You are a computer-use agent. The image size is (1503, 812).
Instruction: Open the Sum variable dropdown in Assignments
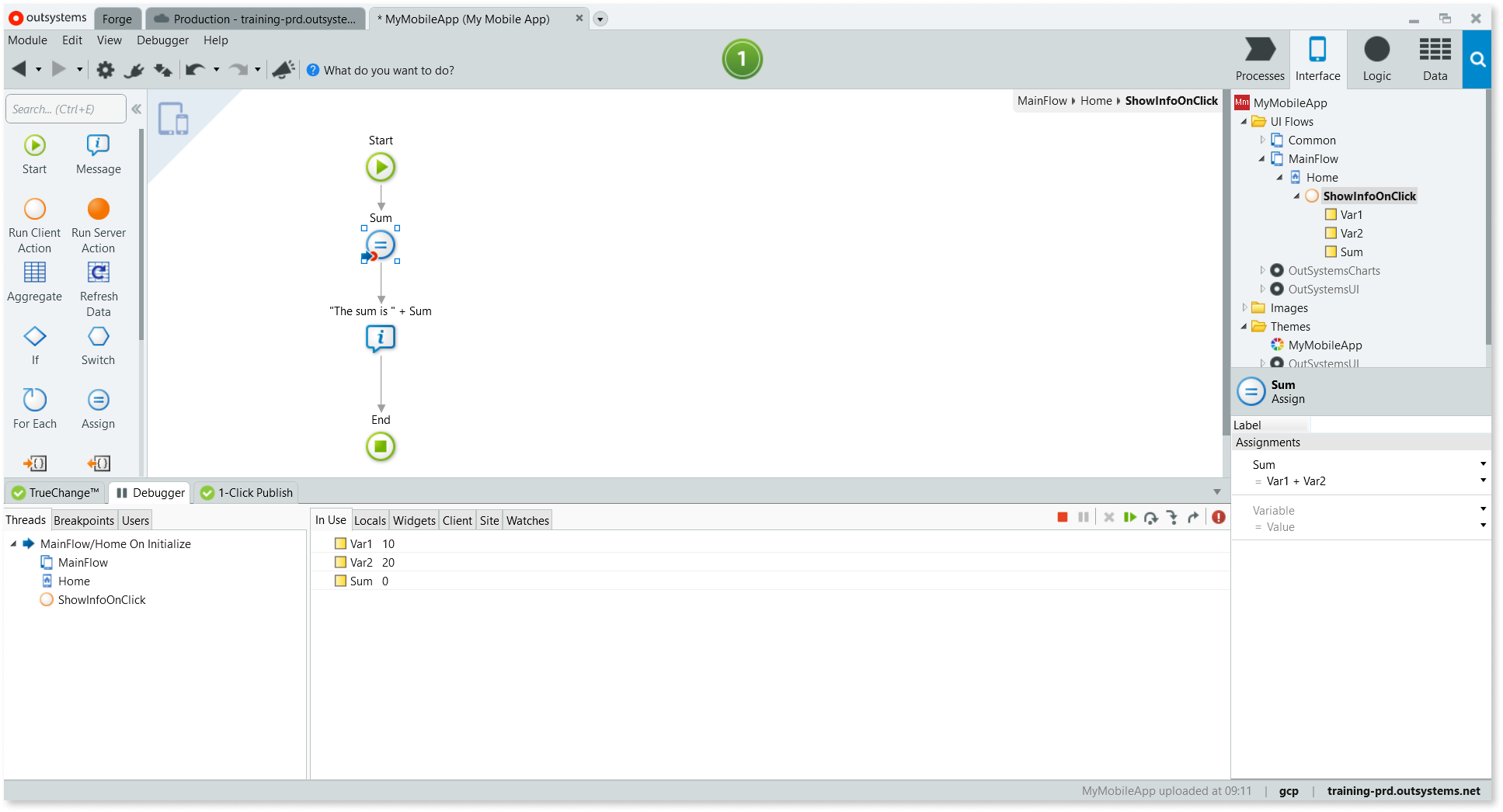click(x=1483, y=464)
